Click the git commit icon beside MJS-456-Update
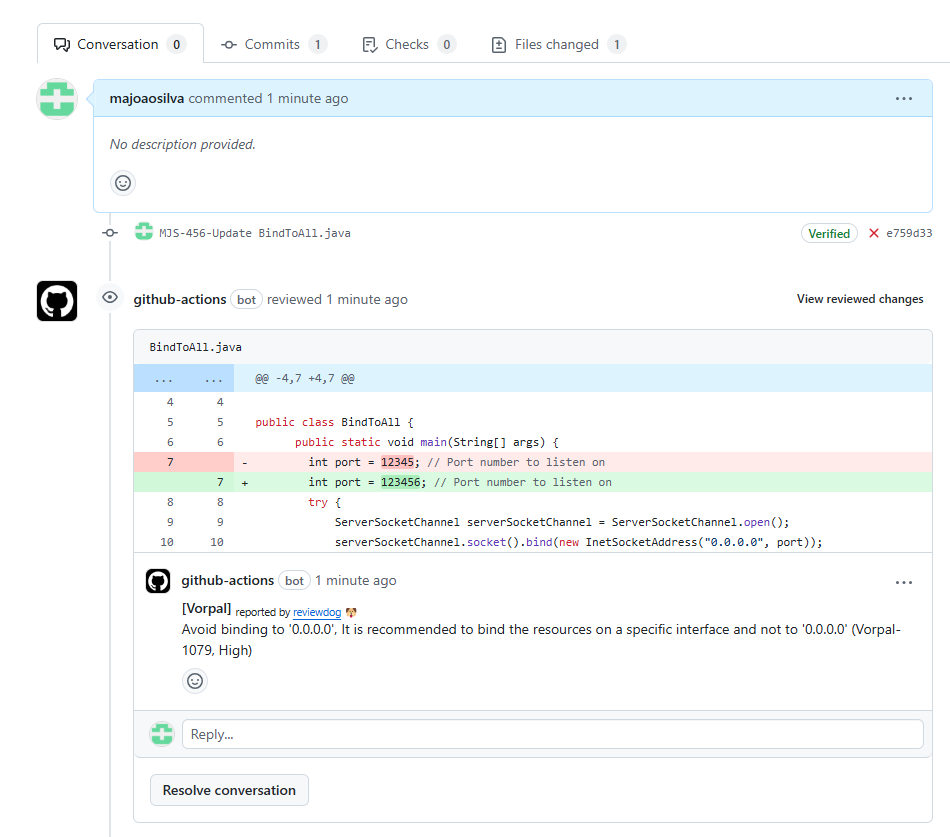Image resolution: width=950 pixels, height=837 pixels. point(110,232)
